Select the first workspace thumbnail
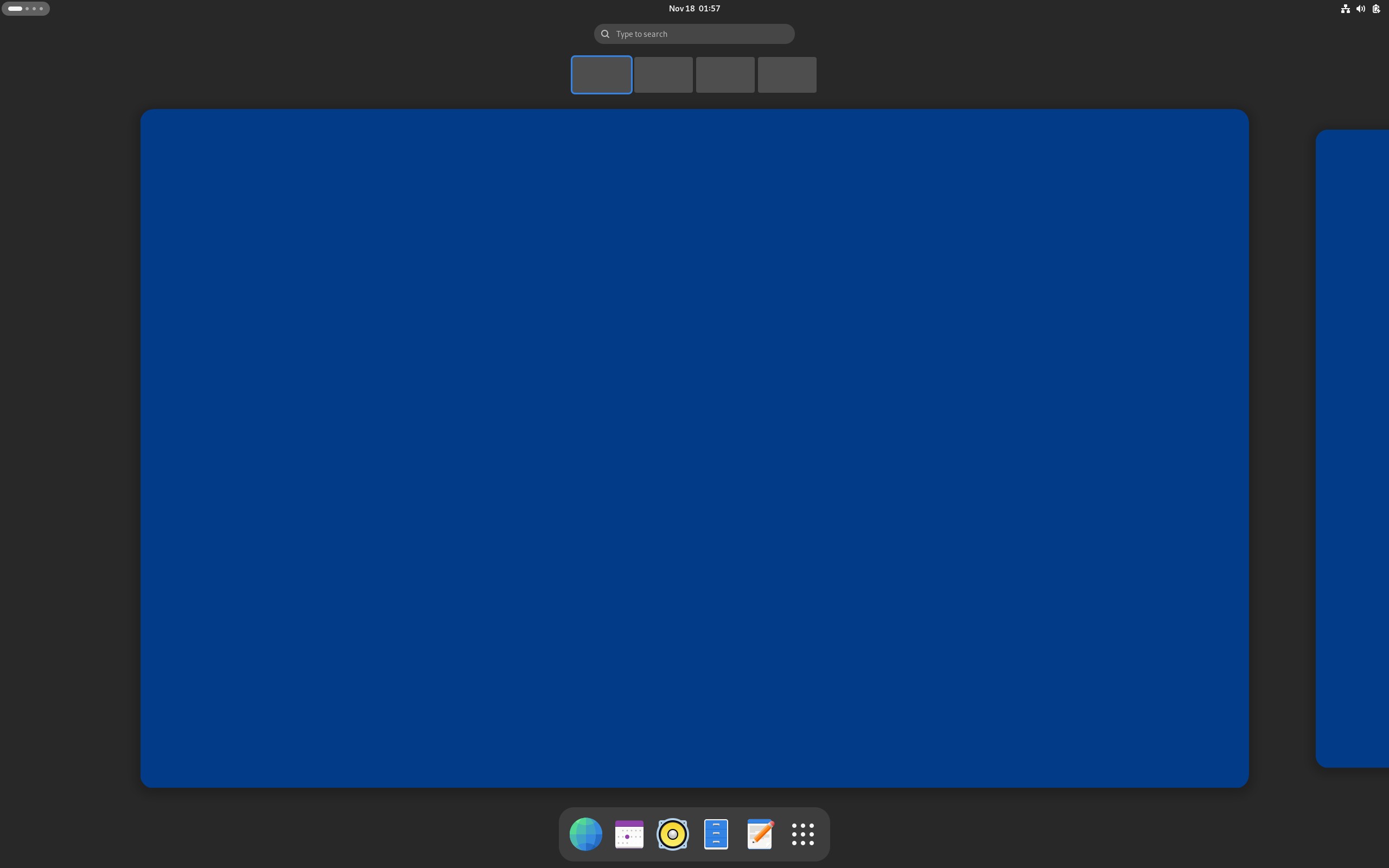 [x=602, y=75]
